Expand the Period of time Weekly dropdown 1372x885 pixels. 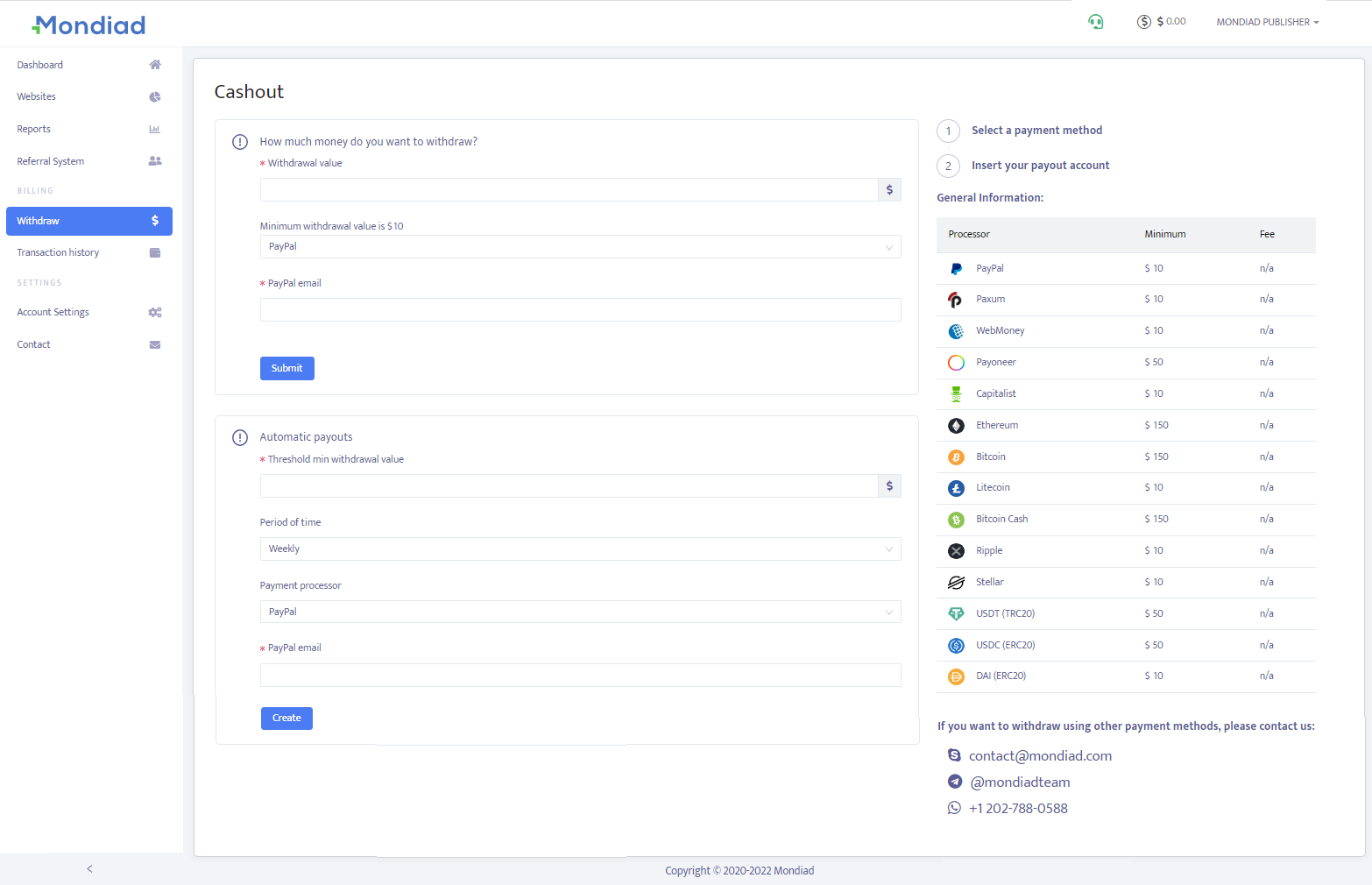580,549
